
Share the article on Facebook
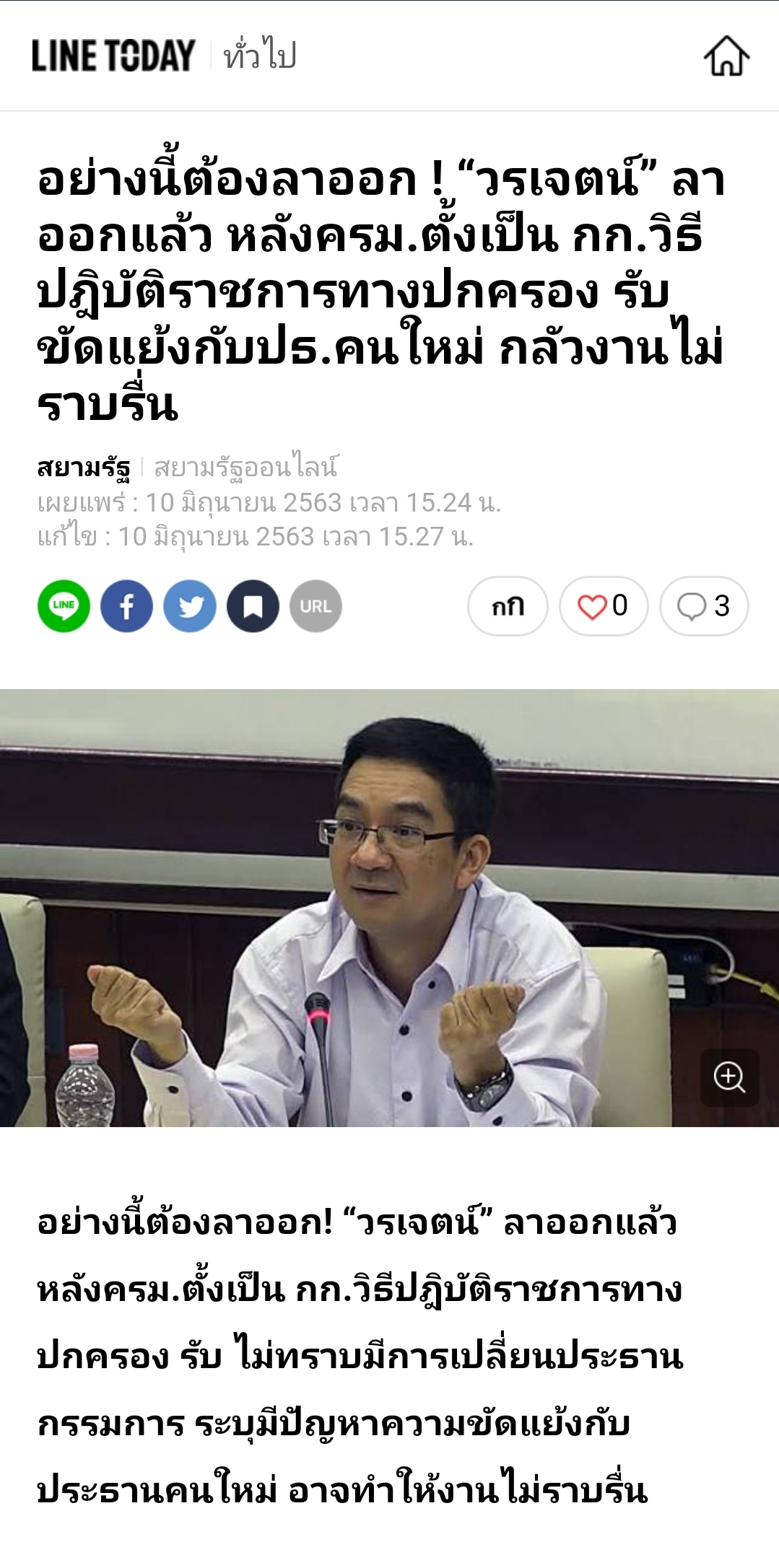point(126,606)
